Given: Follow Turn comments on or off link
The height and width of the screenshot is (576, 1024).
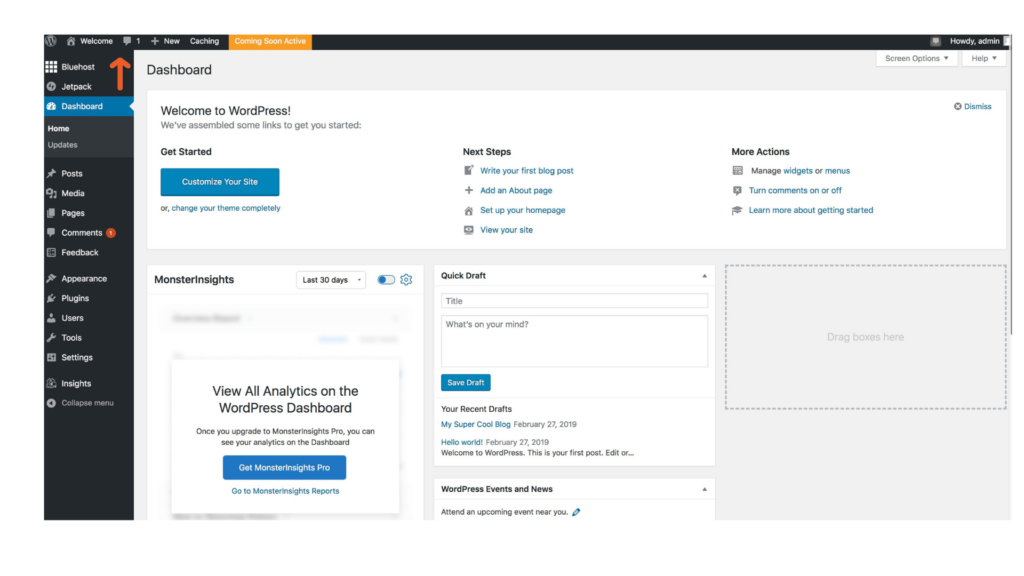Looking at the screenshot, I should coord(795,191).
